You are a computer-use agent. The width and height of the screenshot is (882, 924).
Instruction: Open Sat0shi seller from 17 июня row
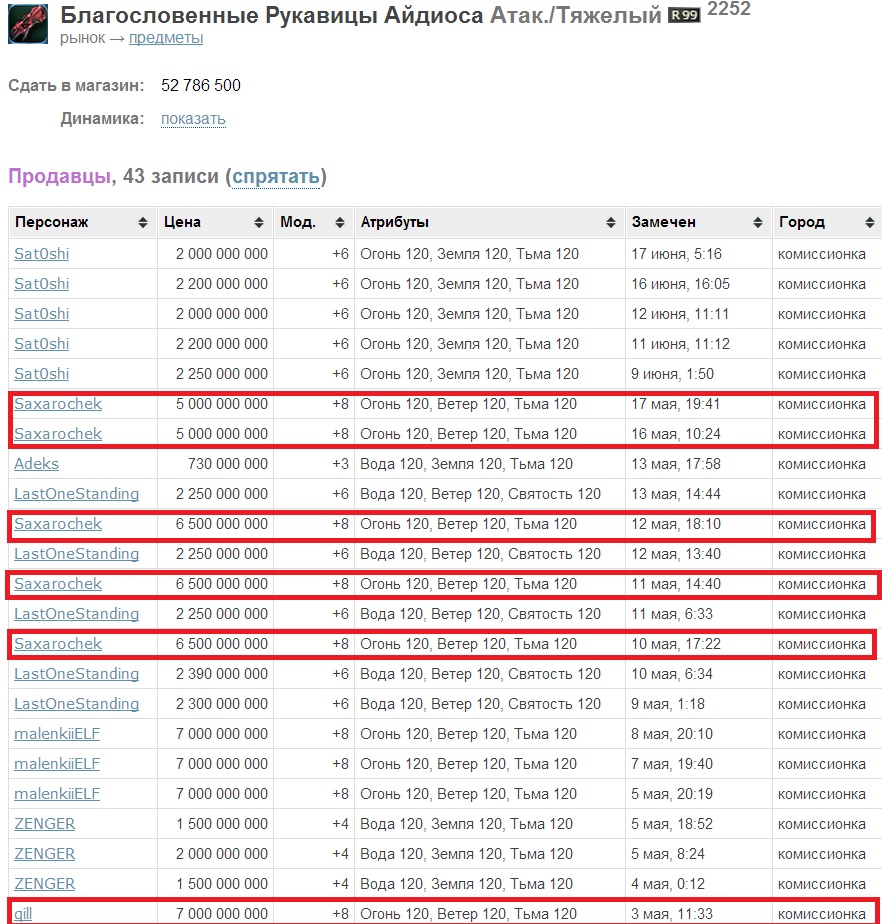42,254
